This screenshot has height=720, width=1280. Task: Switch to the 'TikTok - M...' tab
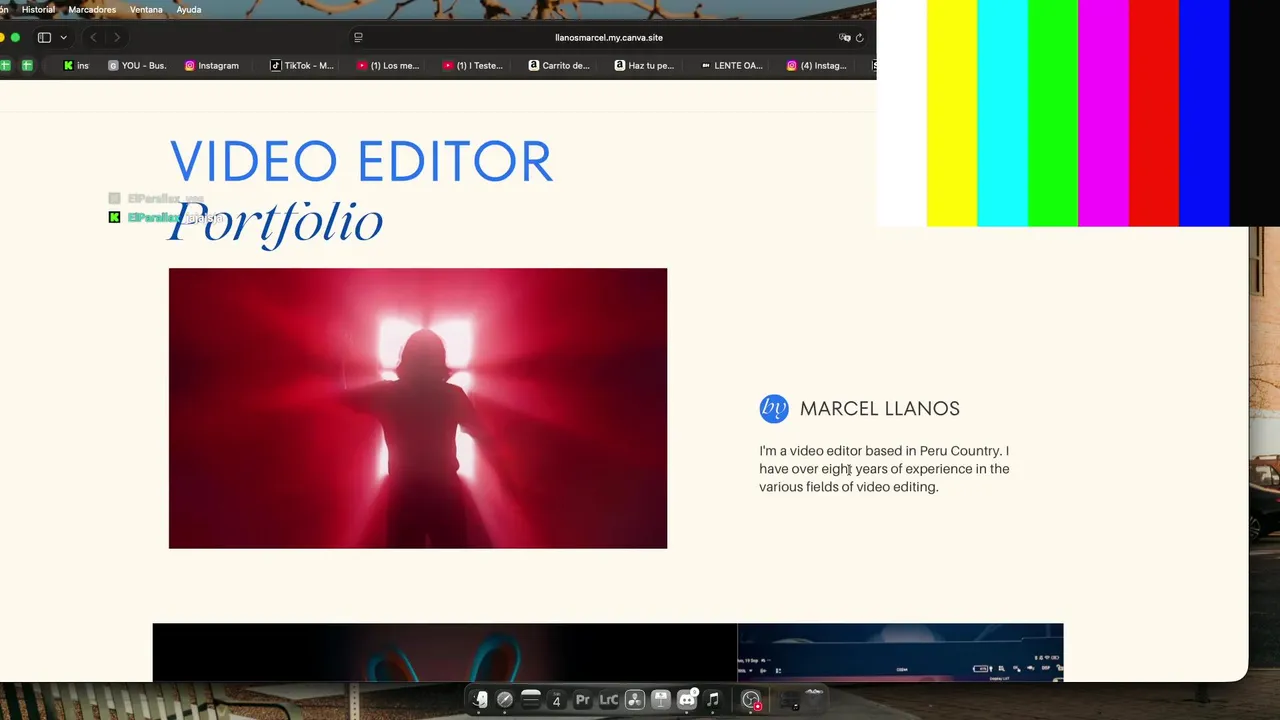(x=302, y=66)
